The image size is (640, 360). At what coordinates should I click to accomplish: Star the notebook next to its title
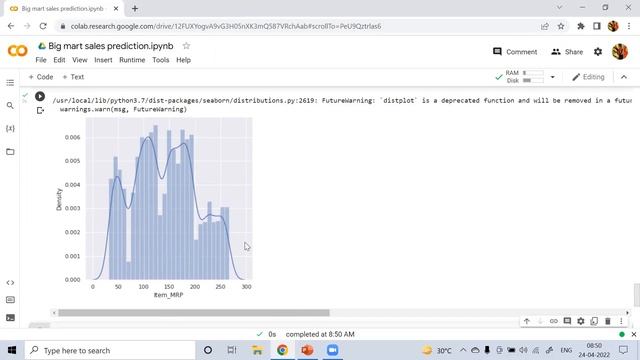point(186,46)
